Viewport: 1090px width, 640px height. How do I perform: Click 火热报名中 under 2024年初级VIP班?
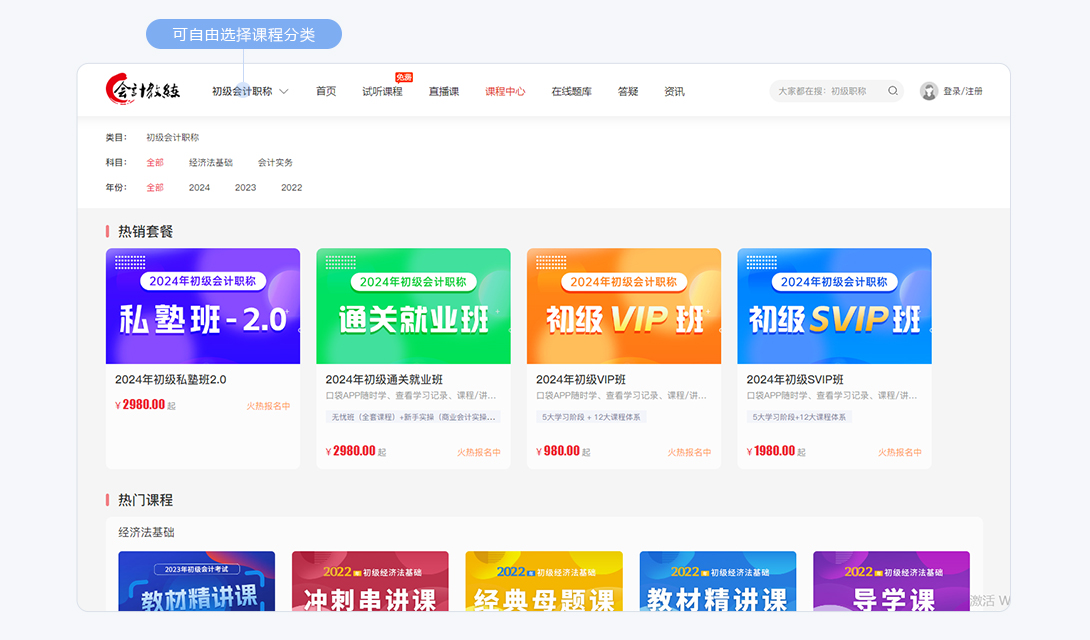click(689, 452)
